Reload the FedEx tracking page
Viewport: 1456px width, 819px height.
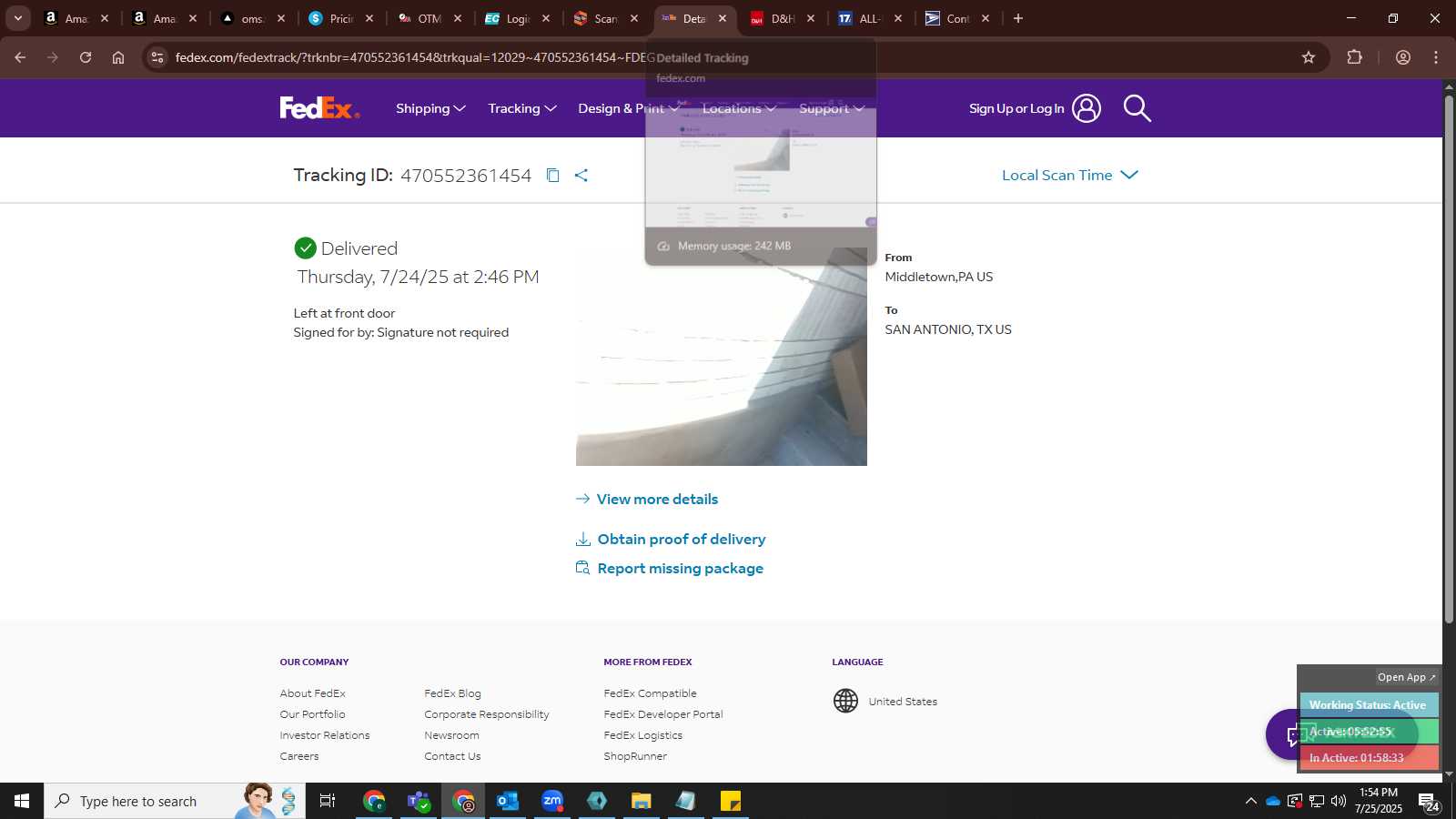pos(86,57)
